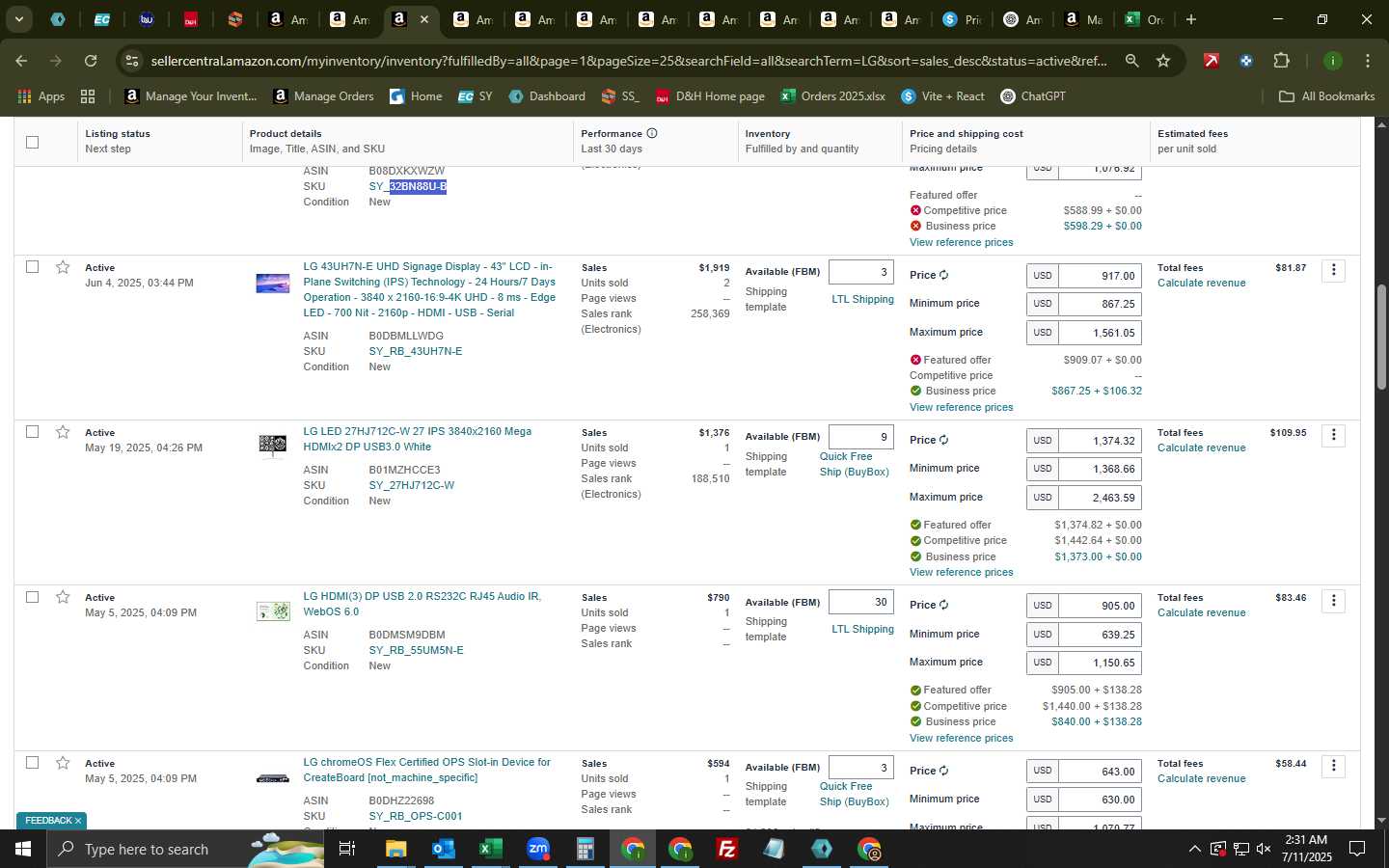Star the LG chromeOS Flex listing
This screenshot has height=868, width=1389.
click(x=63, y=763)
